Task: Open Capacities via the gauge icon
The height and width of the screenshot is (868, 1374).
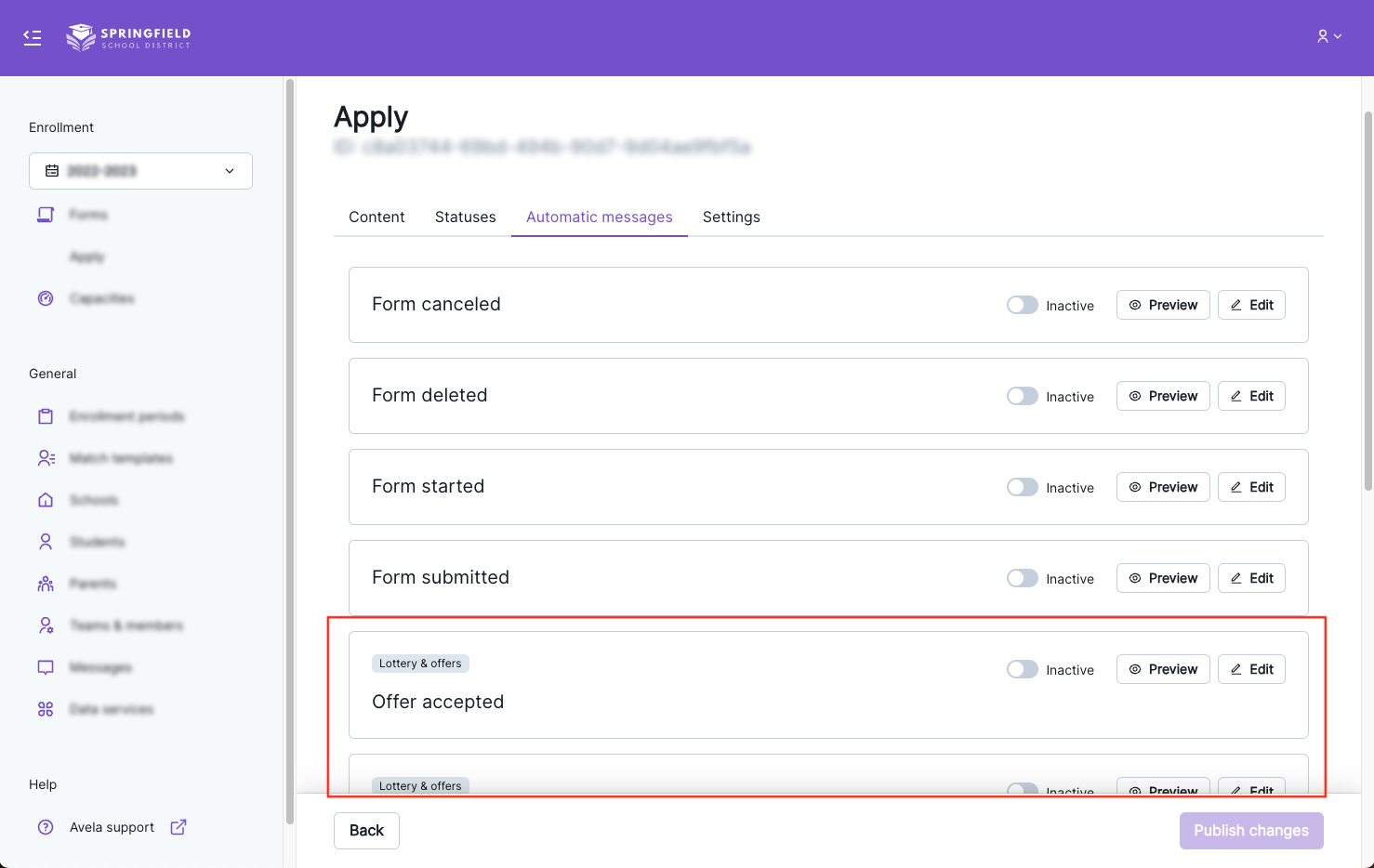Action: [x=46, y=298]
